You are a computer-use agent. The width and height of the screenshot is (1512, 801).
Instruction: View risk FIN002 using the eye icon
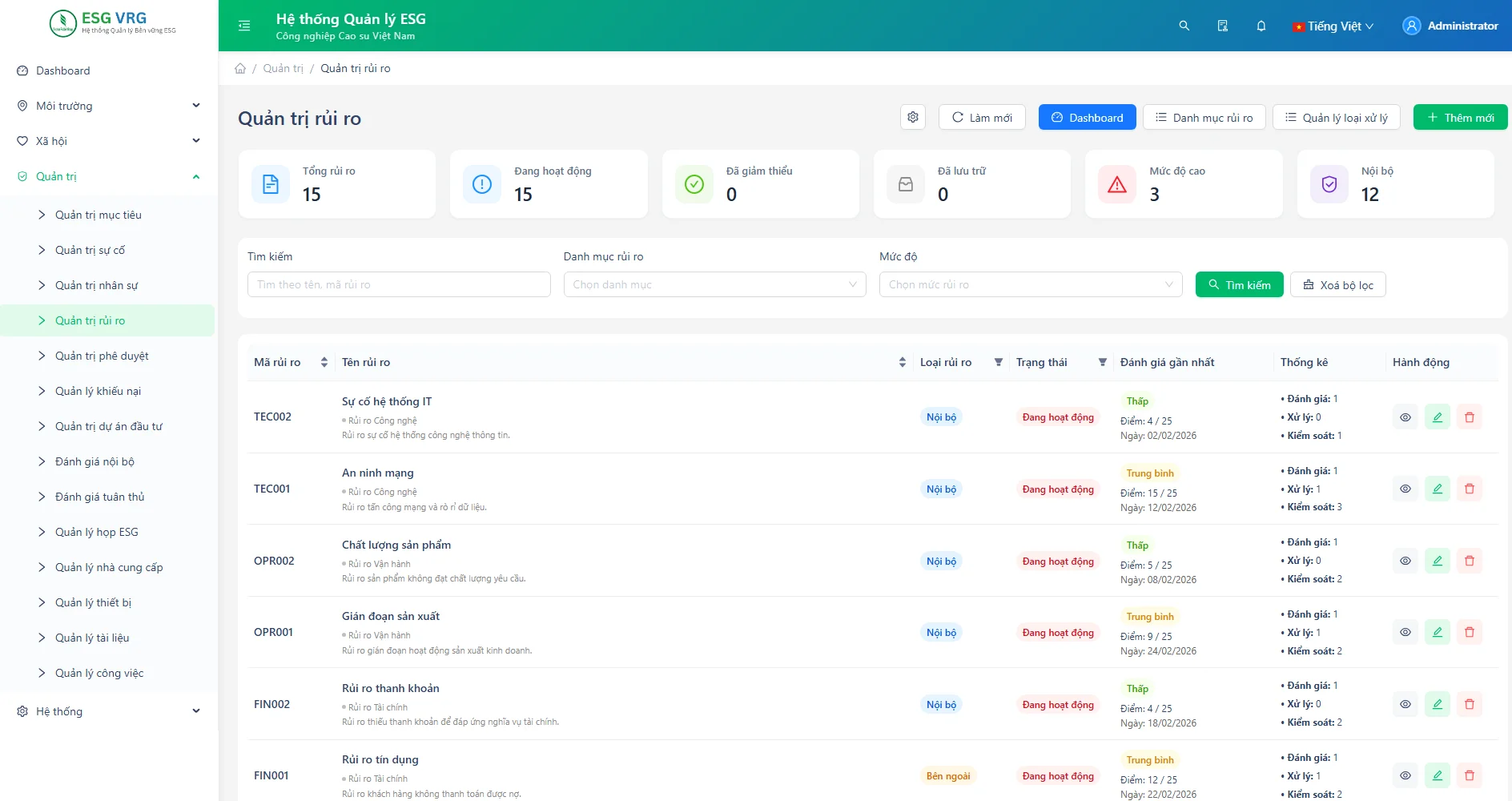[1405, 704]
